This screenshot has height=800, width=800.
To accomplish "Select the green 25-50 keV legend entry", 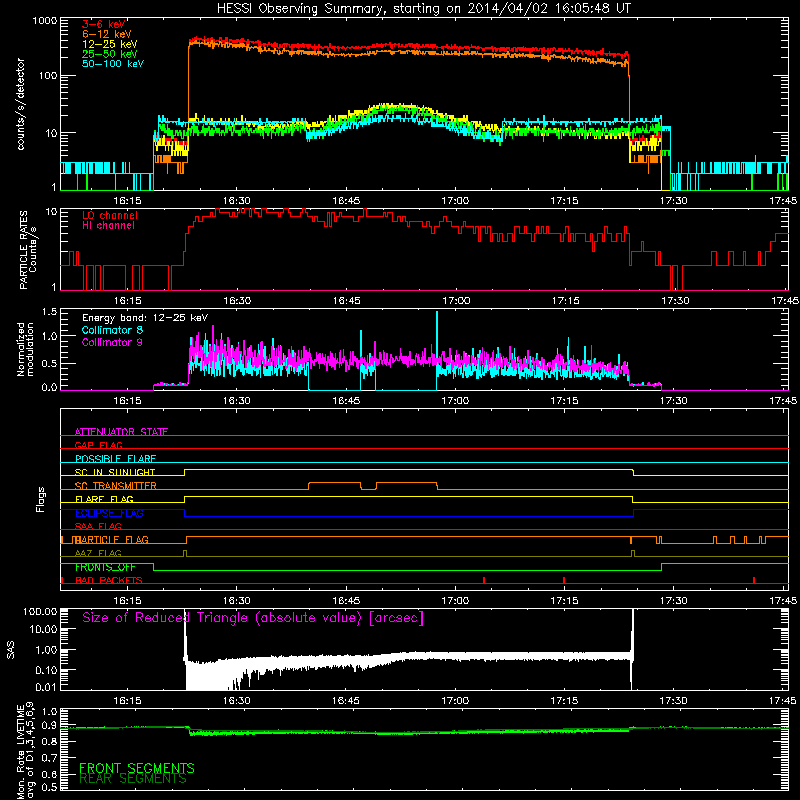I will coord(110,54).
